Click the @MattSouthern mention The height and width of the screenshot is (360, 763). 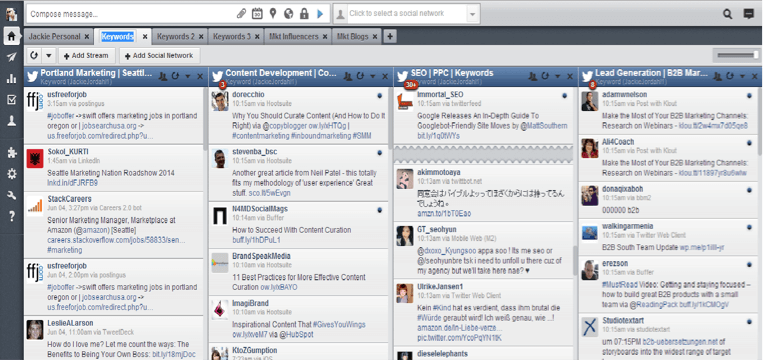[x=545, y=126]
